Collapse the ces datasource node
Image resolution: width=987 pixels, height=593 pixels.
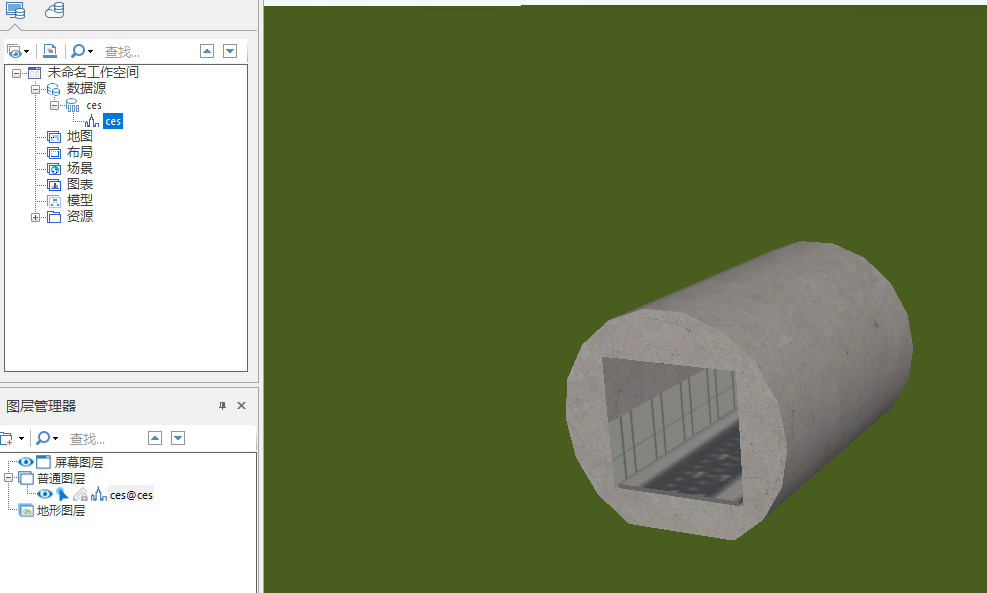54,105
